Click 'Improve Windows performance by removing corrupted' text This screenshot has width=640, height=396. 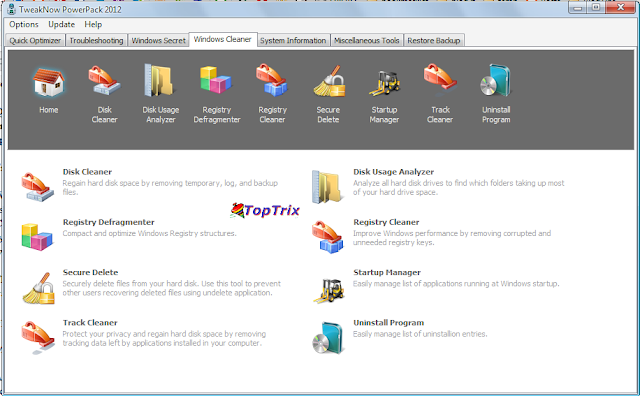452,238
